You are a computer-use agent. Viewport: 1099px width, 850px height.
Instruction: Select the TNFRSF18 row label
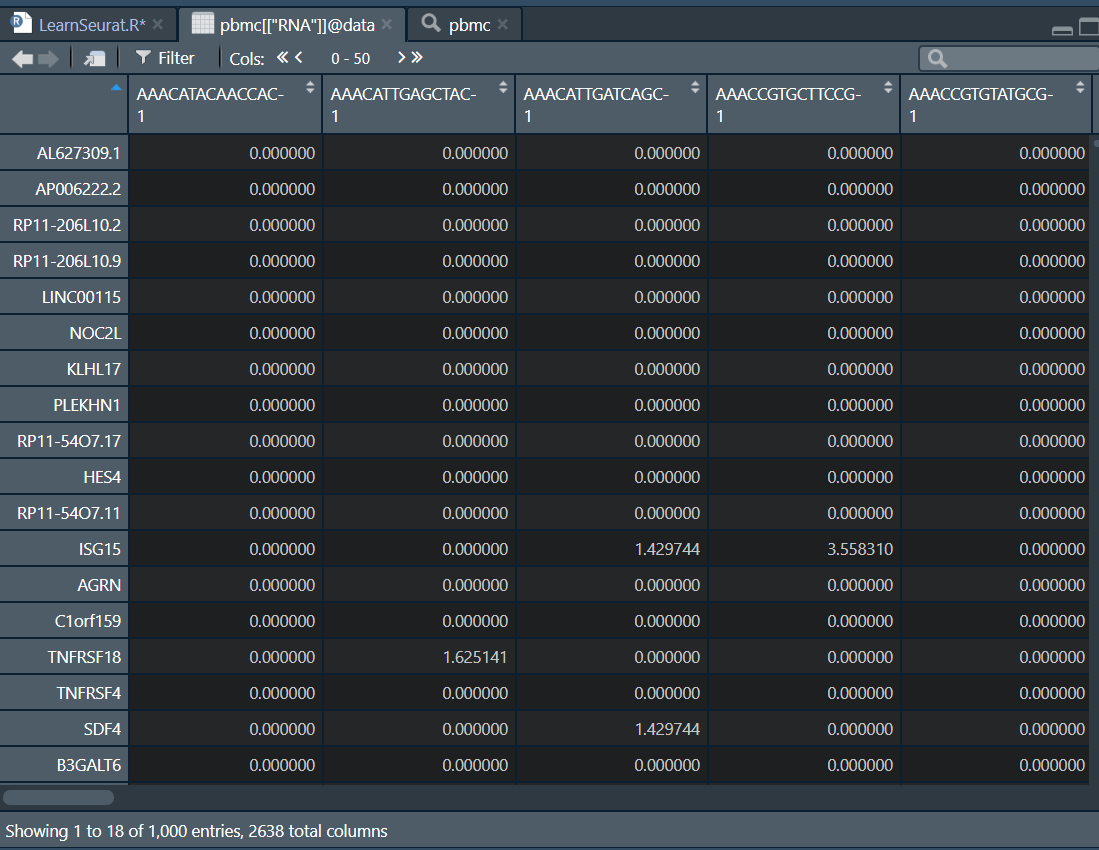pyautogui.click(x=84, y=657)
